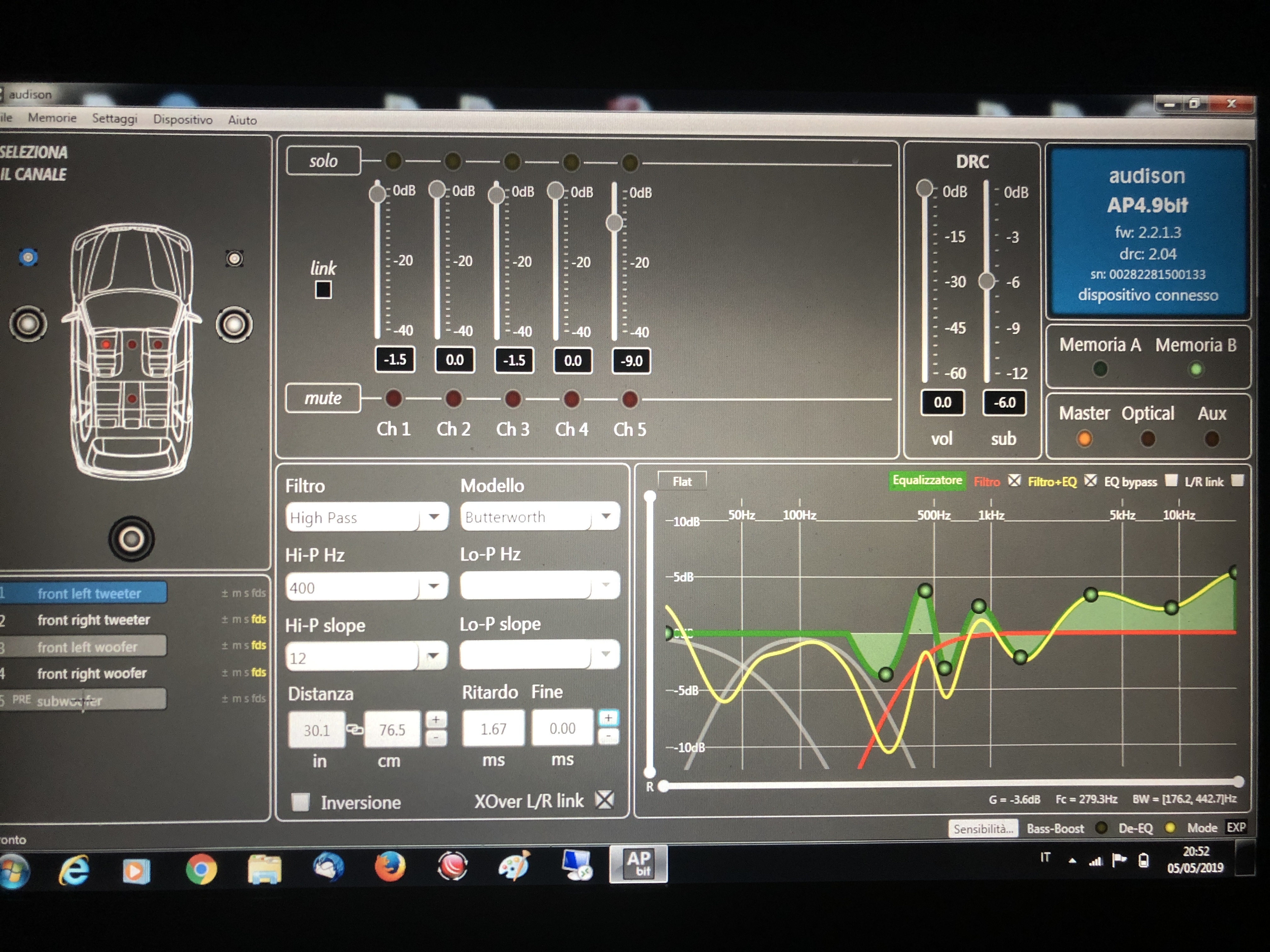
Task: Select the subwoofer speaker icon below car
Action: pyautogui.click(x=131, y=539)
